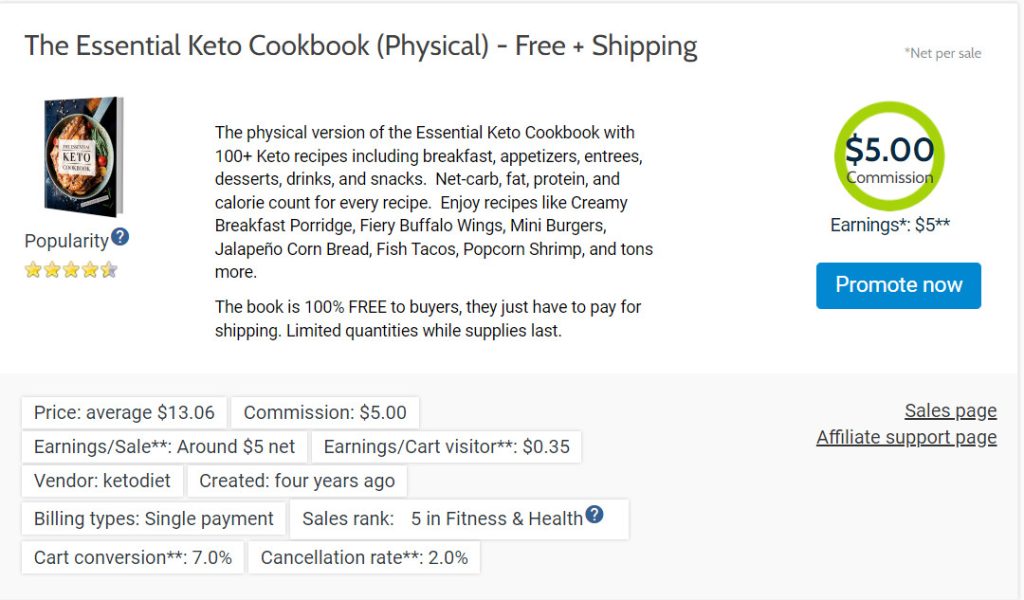Click the help icon next to Sales rank
Image resolution: width=1024 pixels, height=600 pixels.
tap(595, 515)
